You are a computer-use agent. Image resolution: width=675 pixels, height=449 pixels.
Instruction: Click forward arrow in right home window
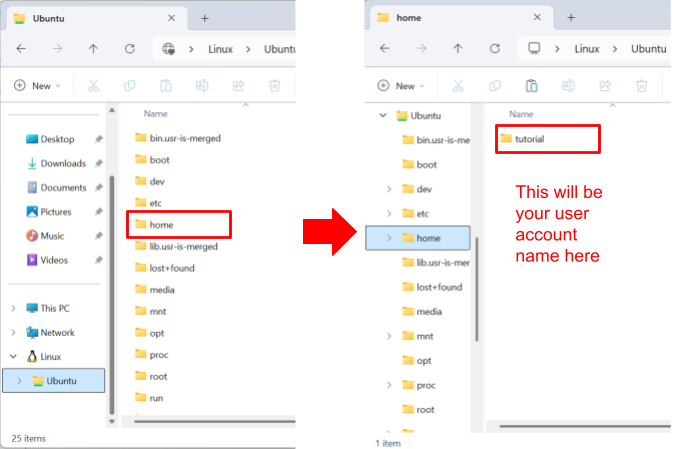[421, 48]
